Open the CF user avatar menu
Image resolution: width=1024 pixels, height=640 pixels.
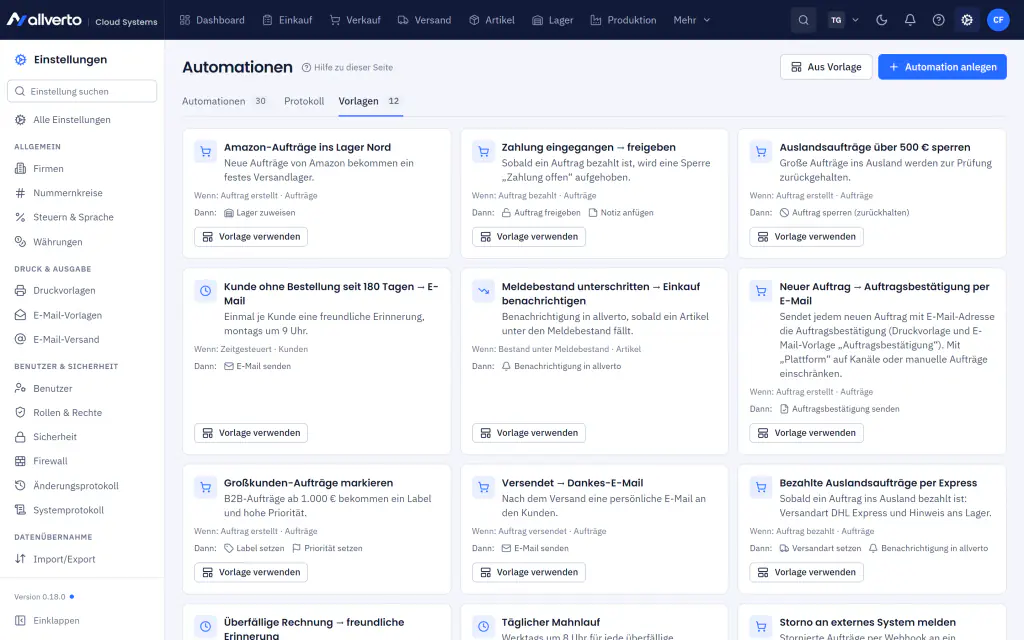click(998, 20)
